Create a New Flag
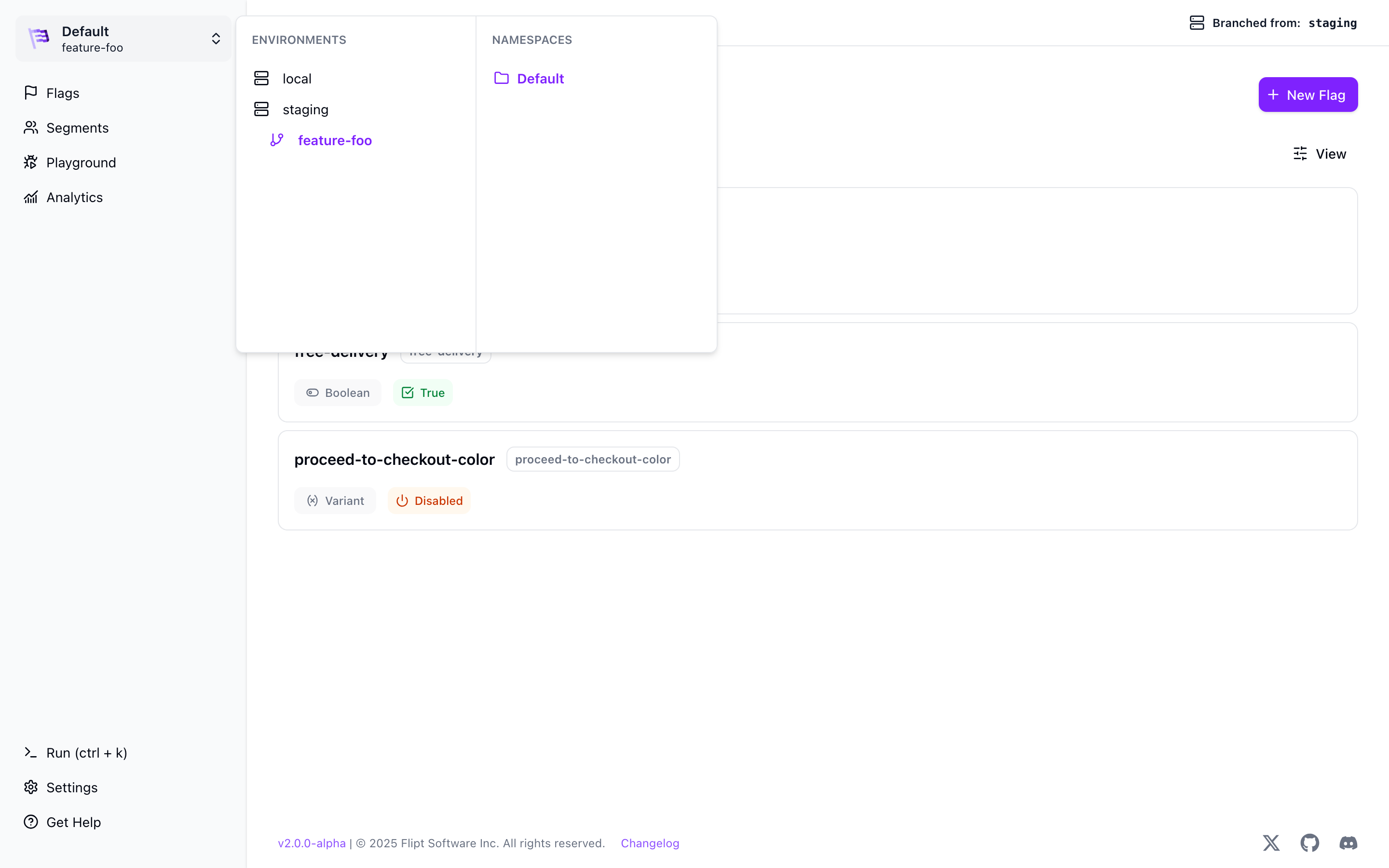The image size is (1389, 868). coord(1307,95)
